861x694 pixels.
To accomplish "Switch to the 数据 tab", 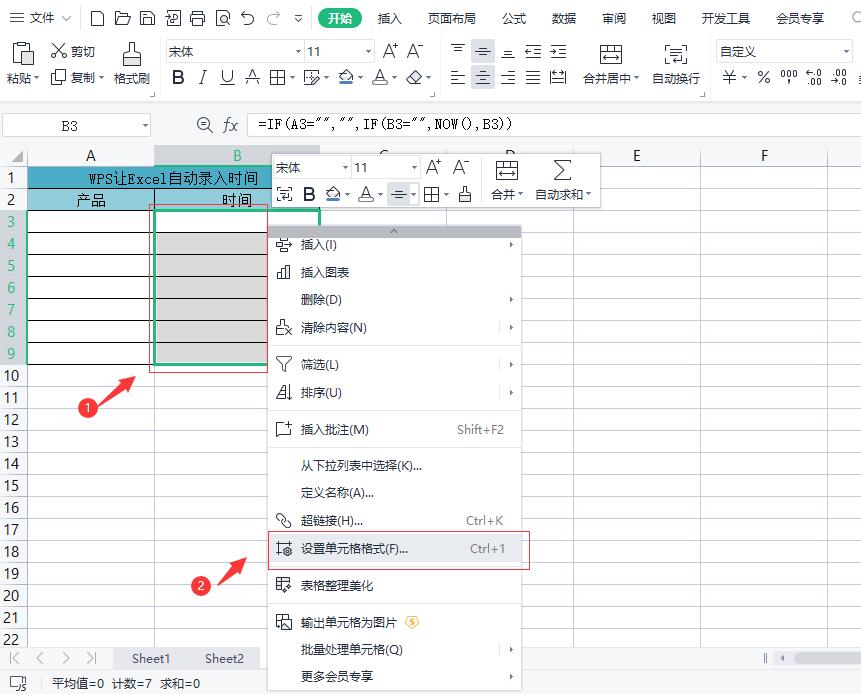I will pyautogui.click(x=564, y=19).
